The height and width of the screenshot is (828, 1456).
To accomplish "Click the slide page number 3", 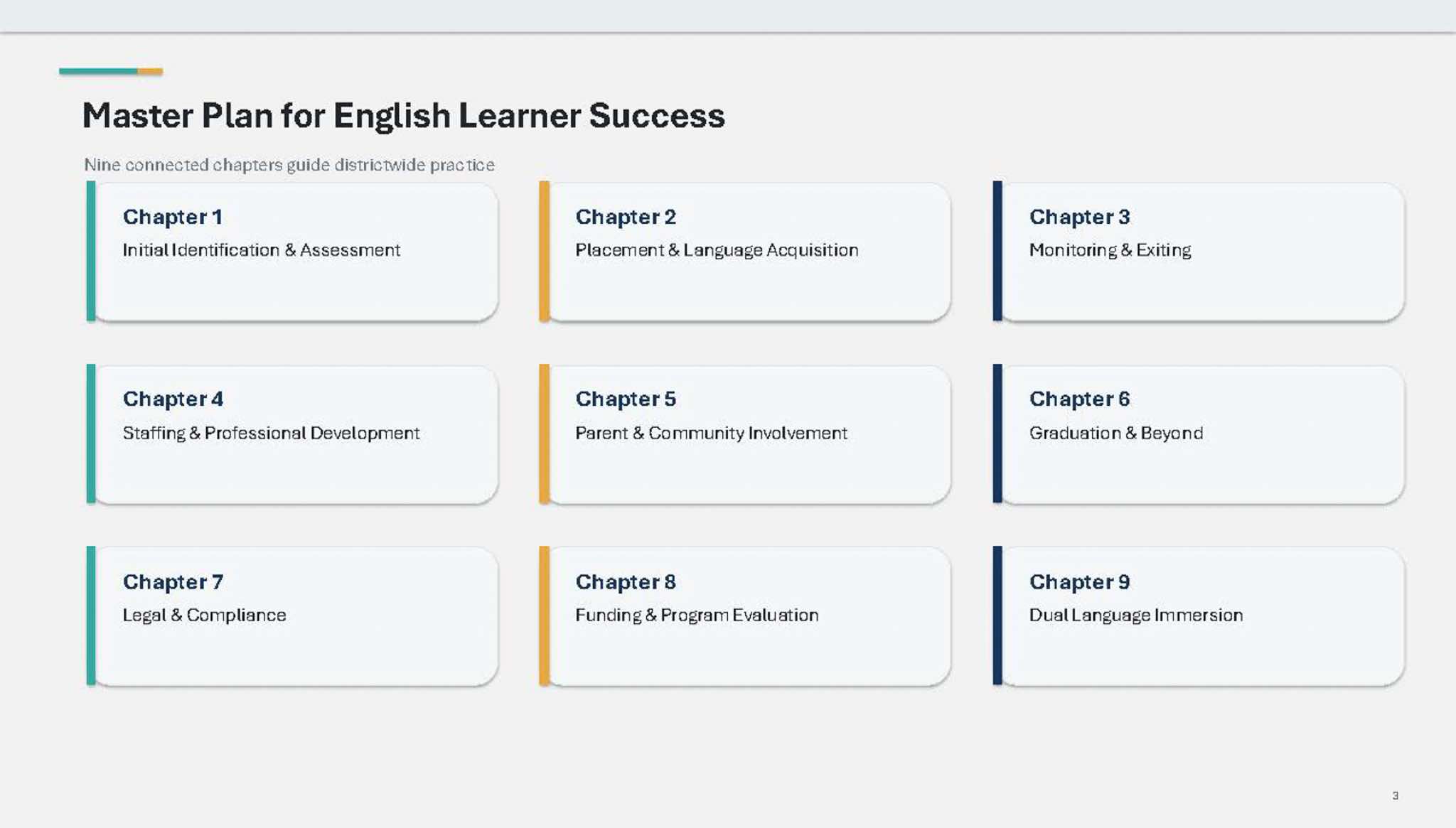I will pos(1396,795).
